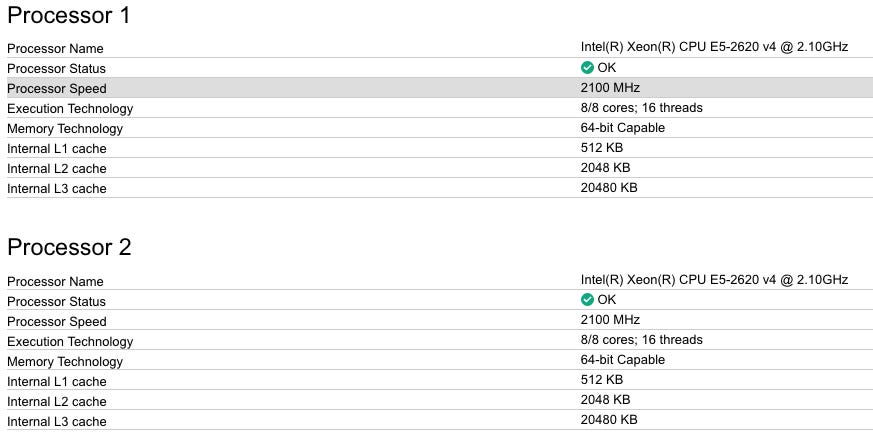Click Processor 1 Processor Name row label
This screenshot has width=873, height=439.
click(55, 48)
